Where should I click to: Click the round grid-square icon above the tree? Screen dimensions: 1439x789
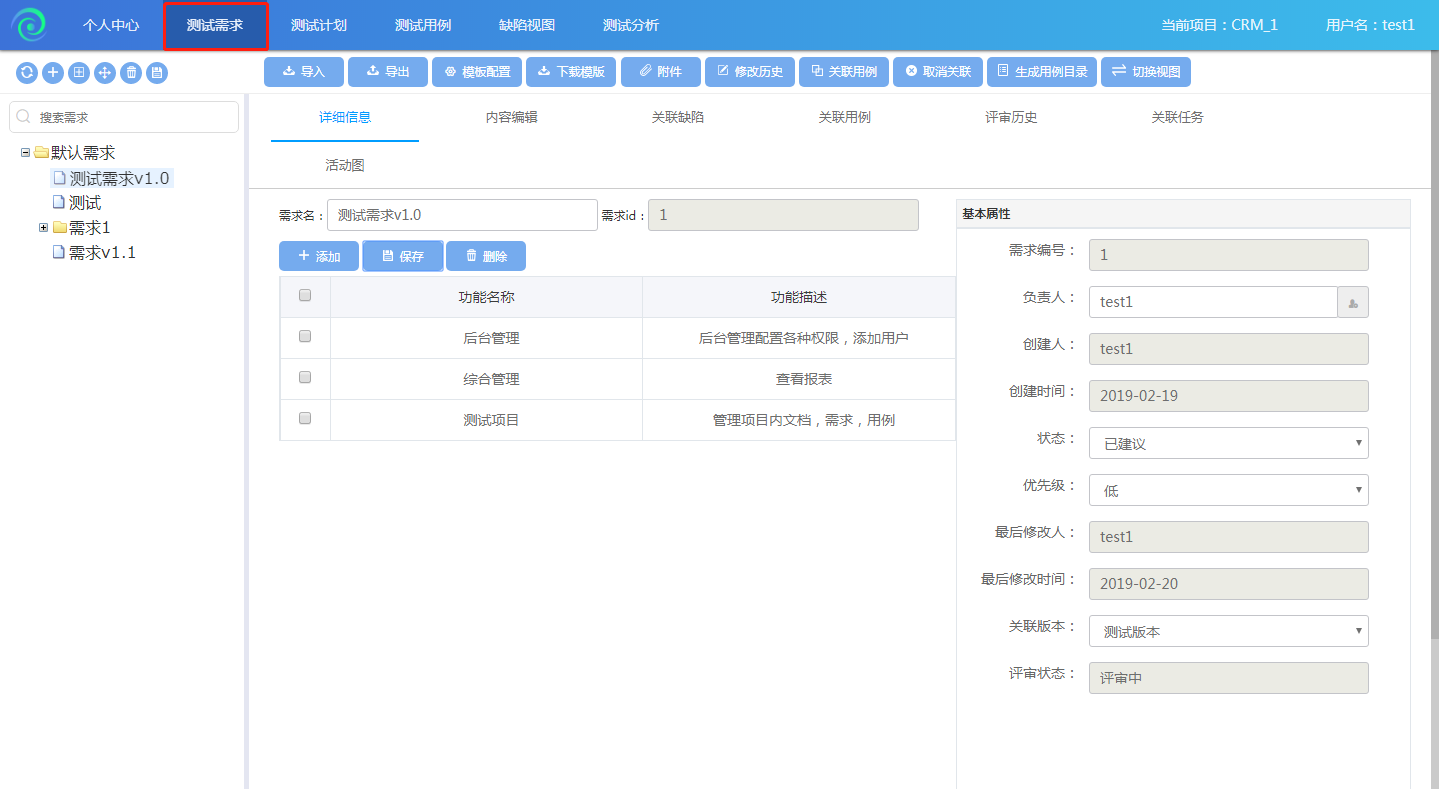pyautogui.click(x=79, y=73)
